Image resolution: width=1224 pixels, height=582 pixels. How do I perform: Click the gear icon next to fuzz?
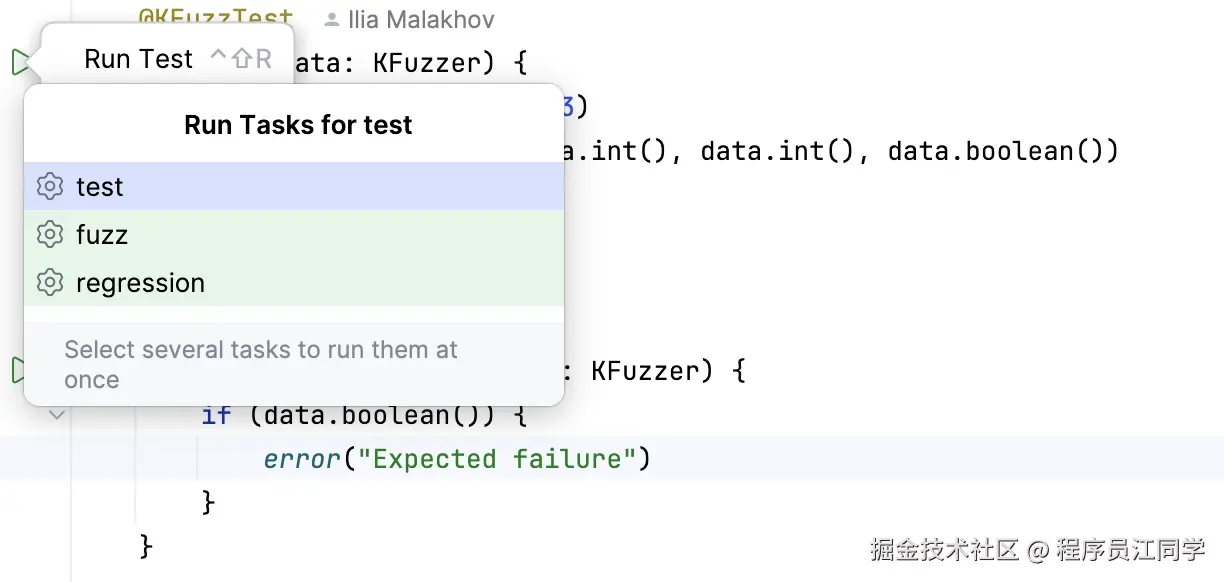pos(50,235)
